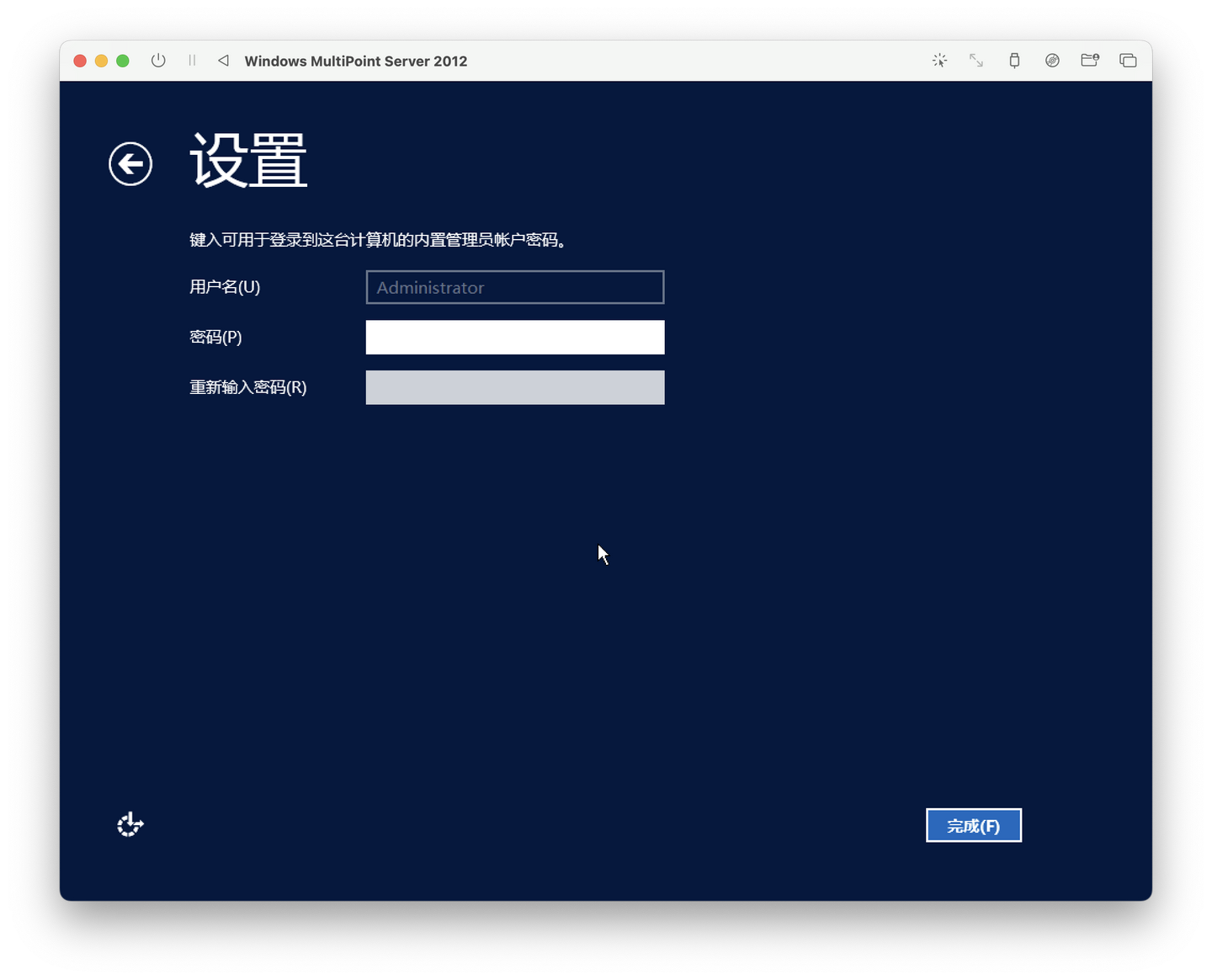Maximize the VM window with green button
This screenshot has height=980, width=1212.
(123, 61)
